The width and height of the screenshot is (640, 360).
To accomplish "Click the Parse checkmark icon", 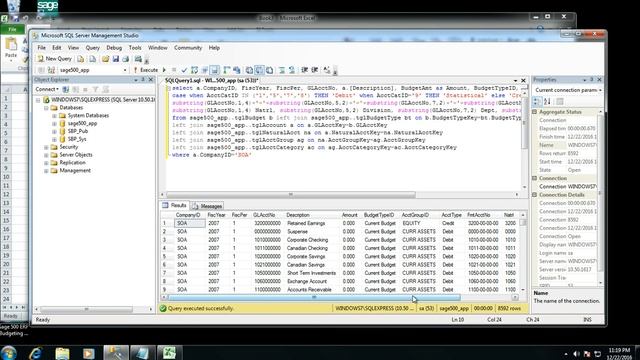I will 184,70.
